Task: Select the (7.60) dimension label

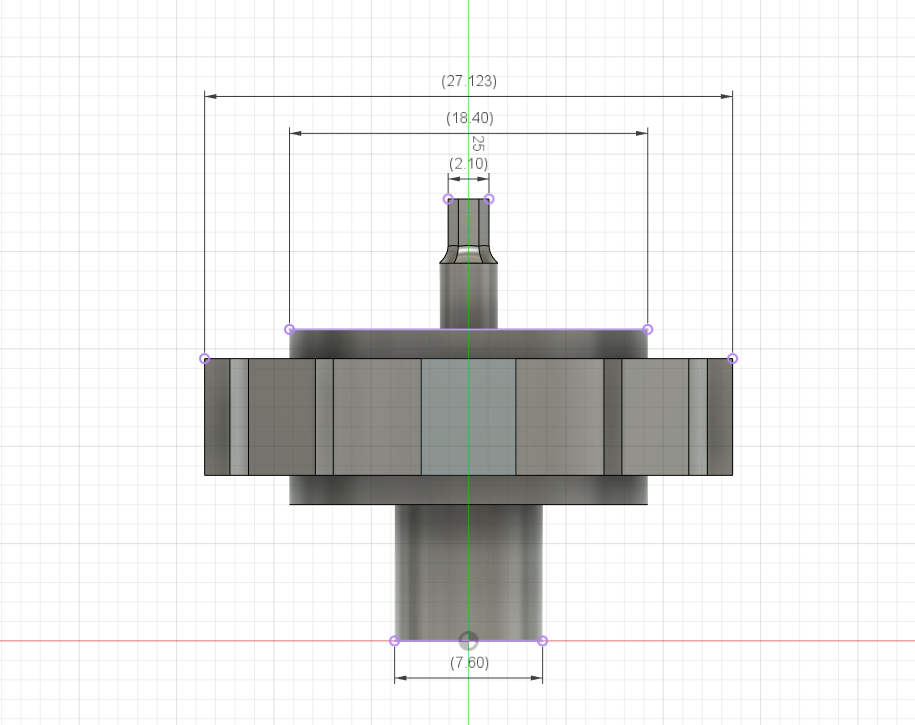Action: click(469, 663)
